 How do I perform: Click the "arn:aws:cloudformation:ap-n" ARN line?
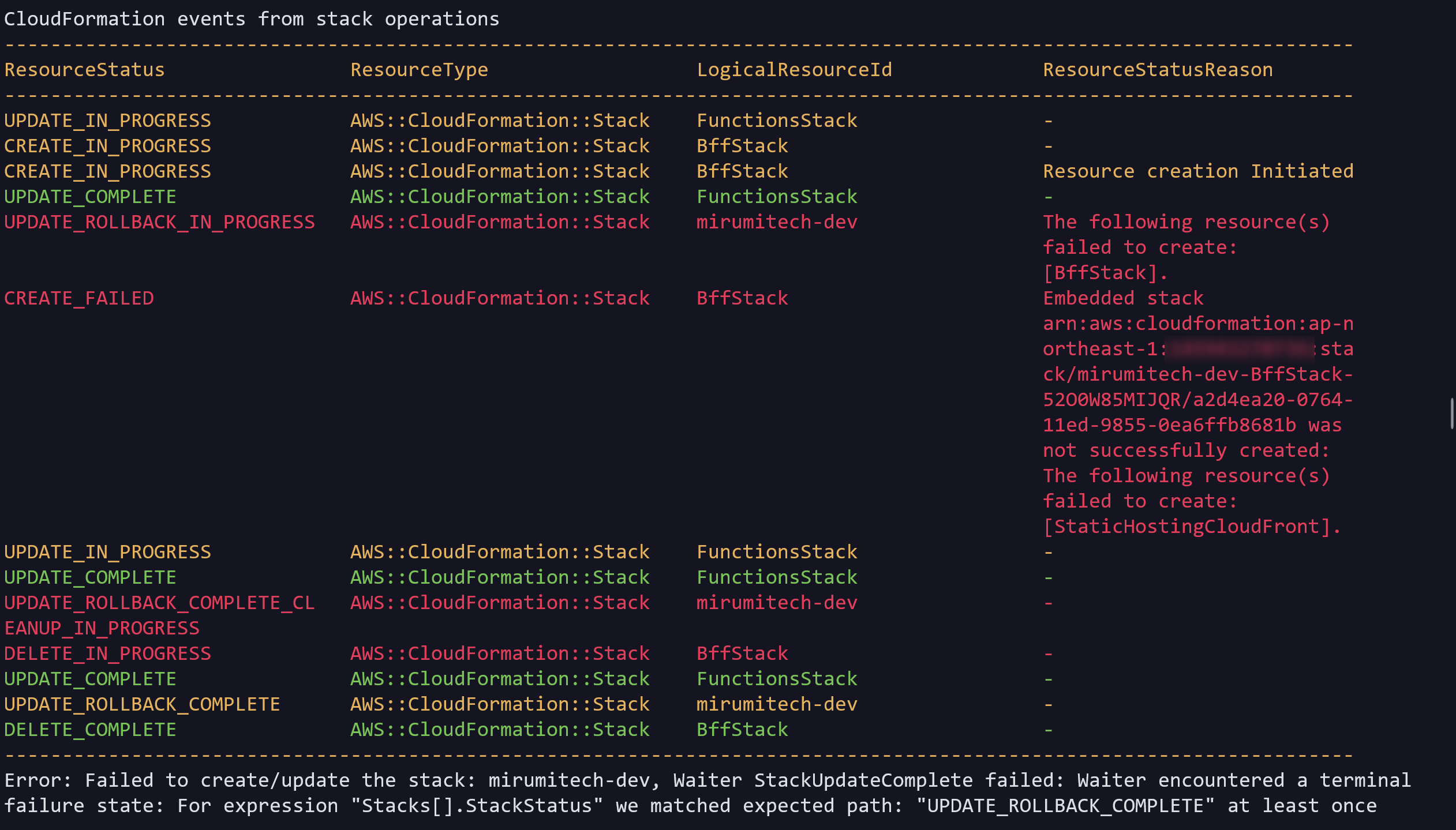[1198, 324]
